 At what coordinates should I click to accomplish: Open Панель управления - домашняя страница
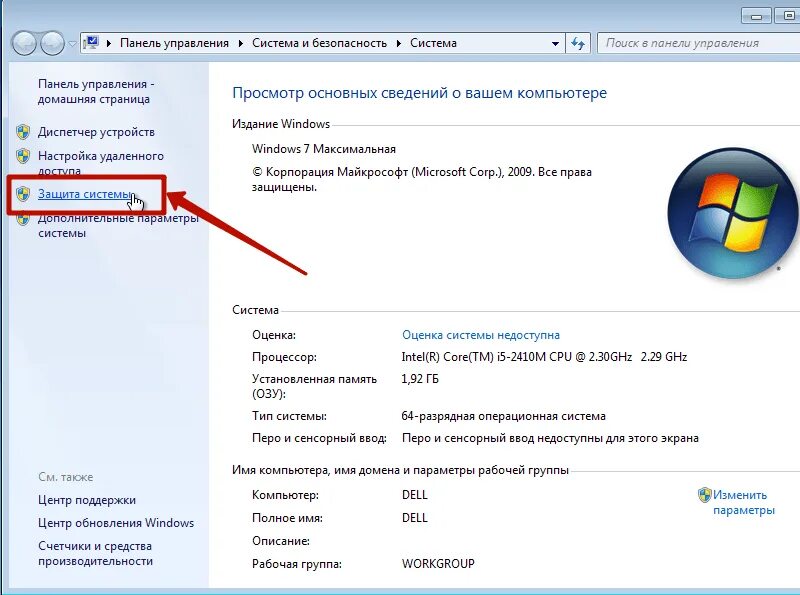coord(96,91)
